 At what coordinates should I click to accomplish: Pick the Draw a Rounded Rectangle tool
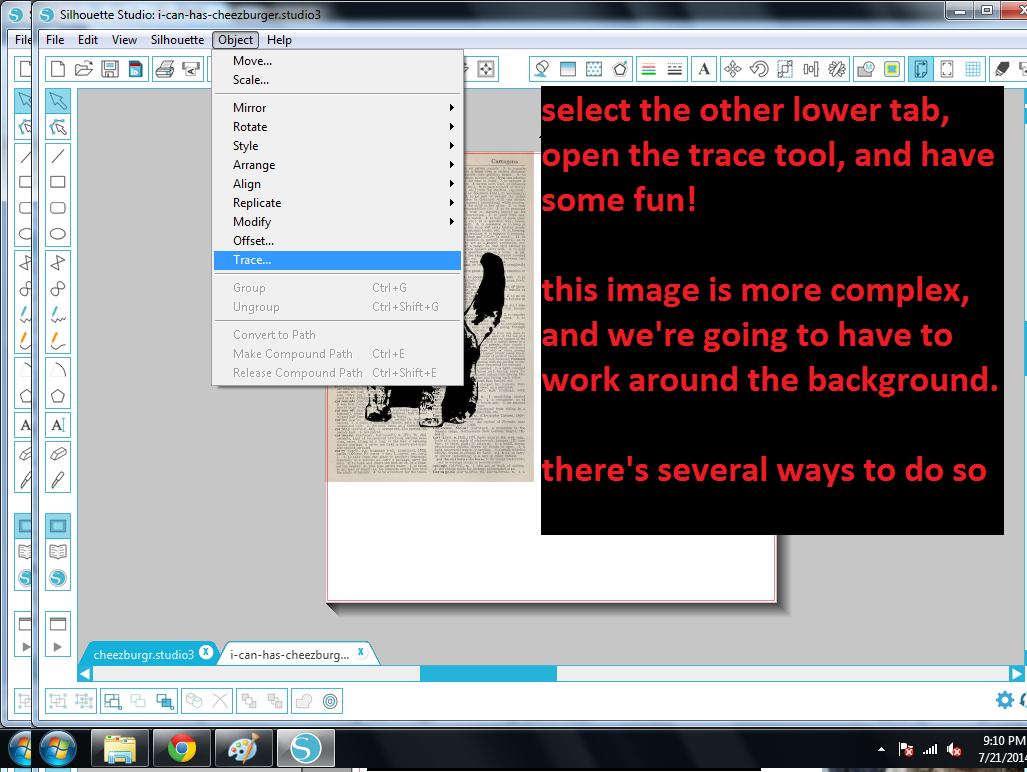tap(58, 208)
